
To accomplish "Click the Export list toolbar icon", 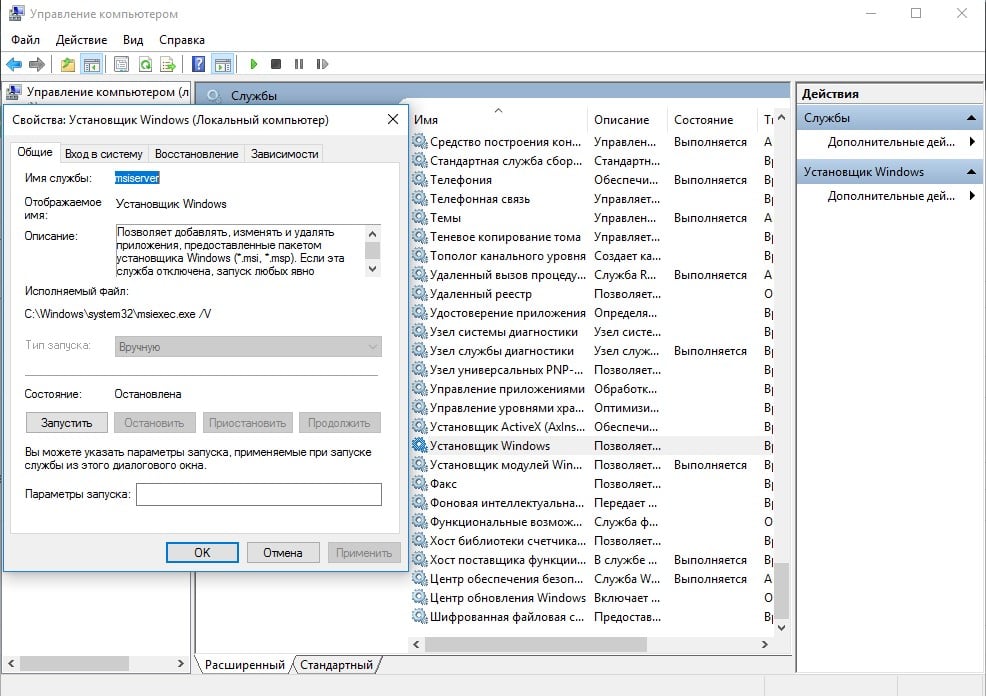I will point(168,64).
